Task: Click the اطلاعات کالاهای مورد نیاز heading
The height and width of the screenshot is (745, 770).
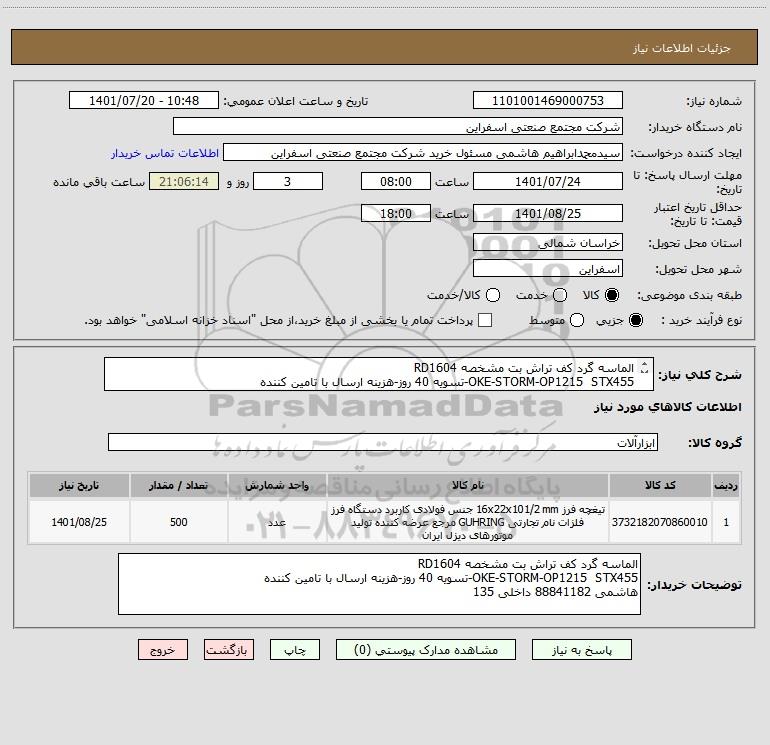Action: pos(668,407)
